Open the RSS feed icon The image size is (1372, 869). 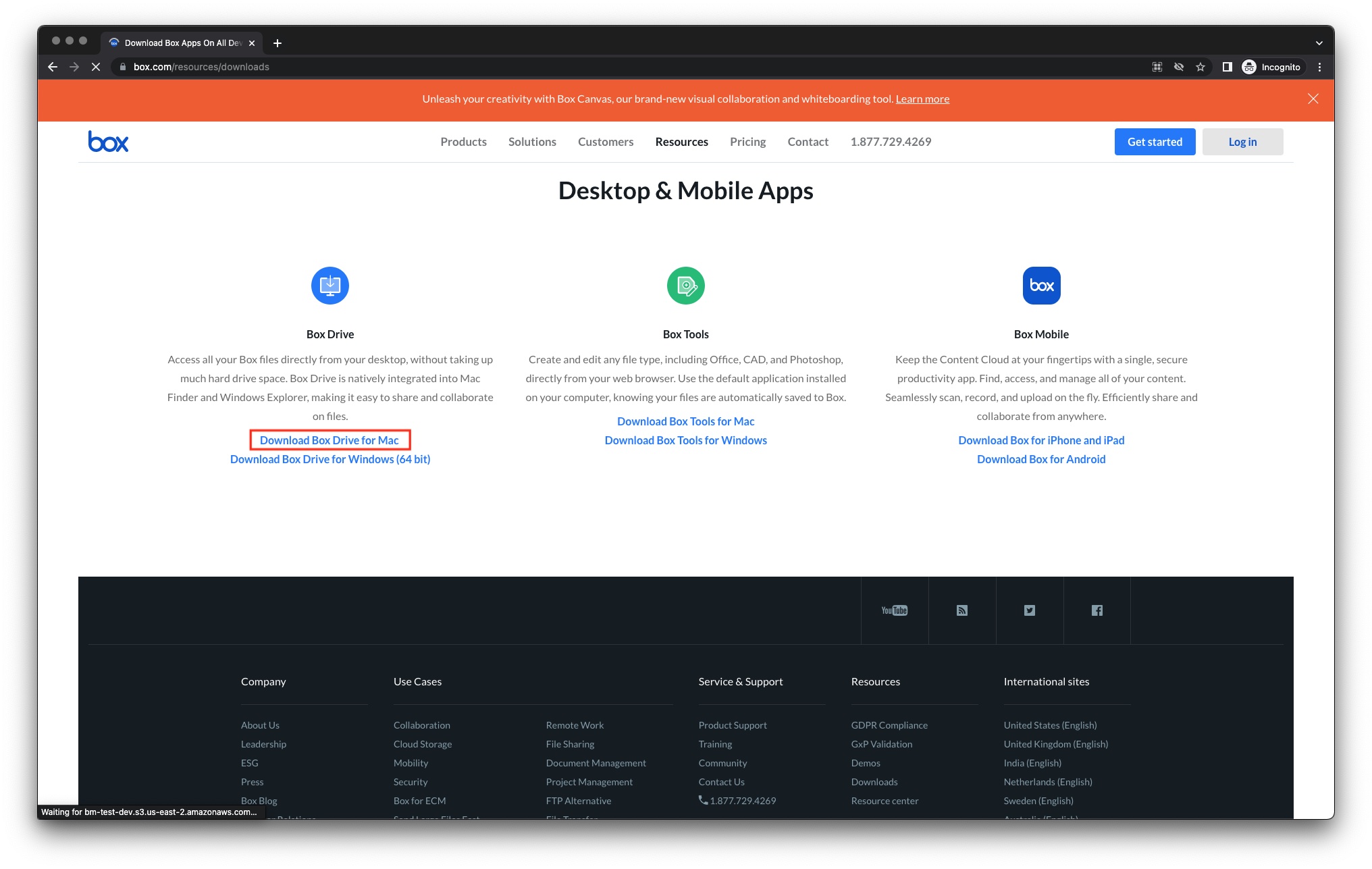962,610
